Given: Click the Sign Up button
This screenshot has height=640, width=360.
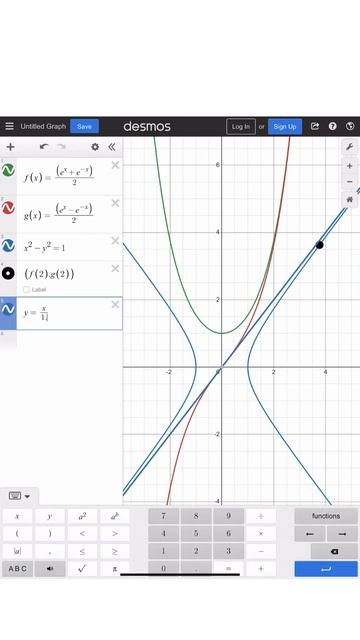Looking at the screenshot, I should [285, 127].
